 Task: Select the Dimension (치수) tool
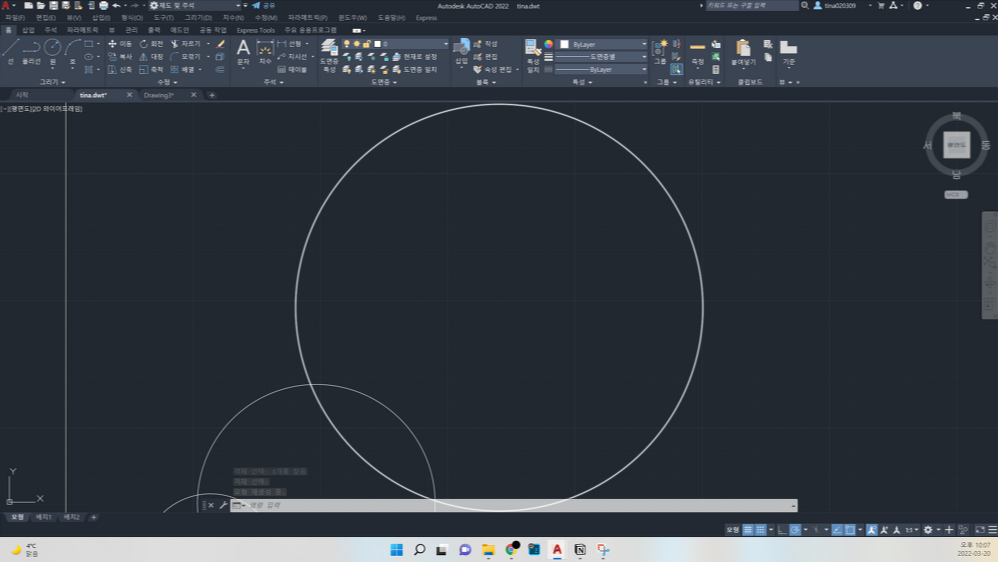[x=265, y=52]
